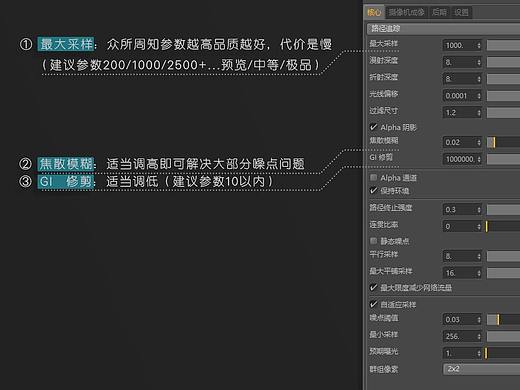
Task: Toggle the 最大限度减少网络流量 checkbox
Action: click(x=373, y=287)
